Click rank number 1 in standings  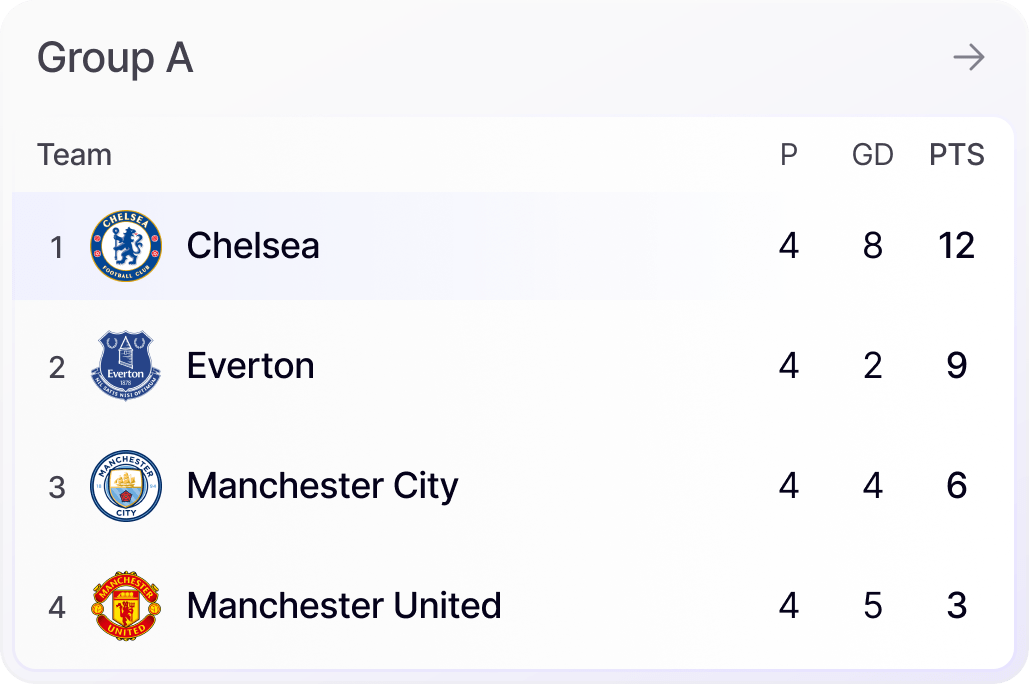57,247
